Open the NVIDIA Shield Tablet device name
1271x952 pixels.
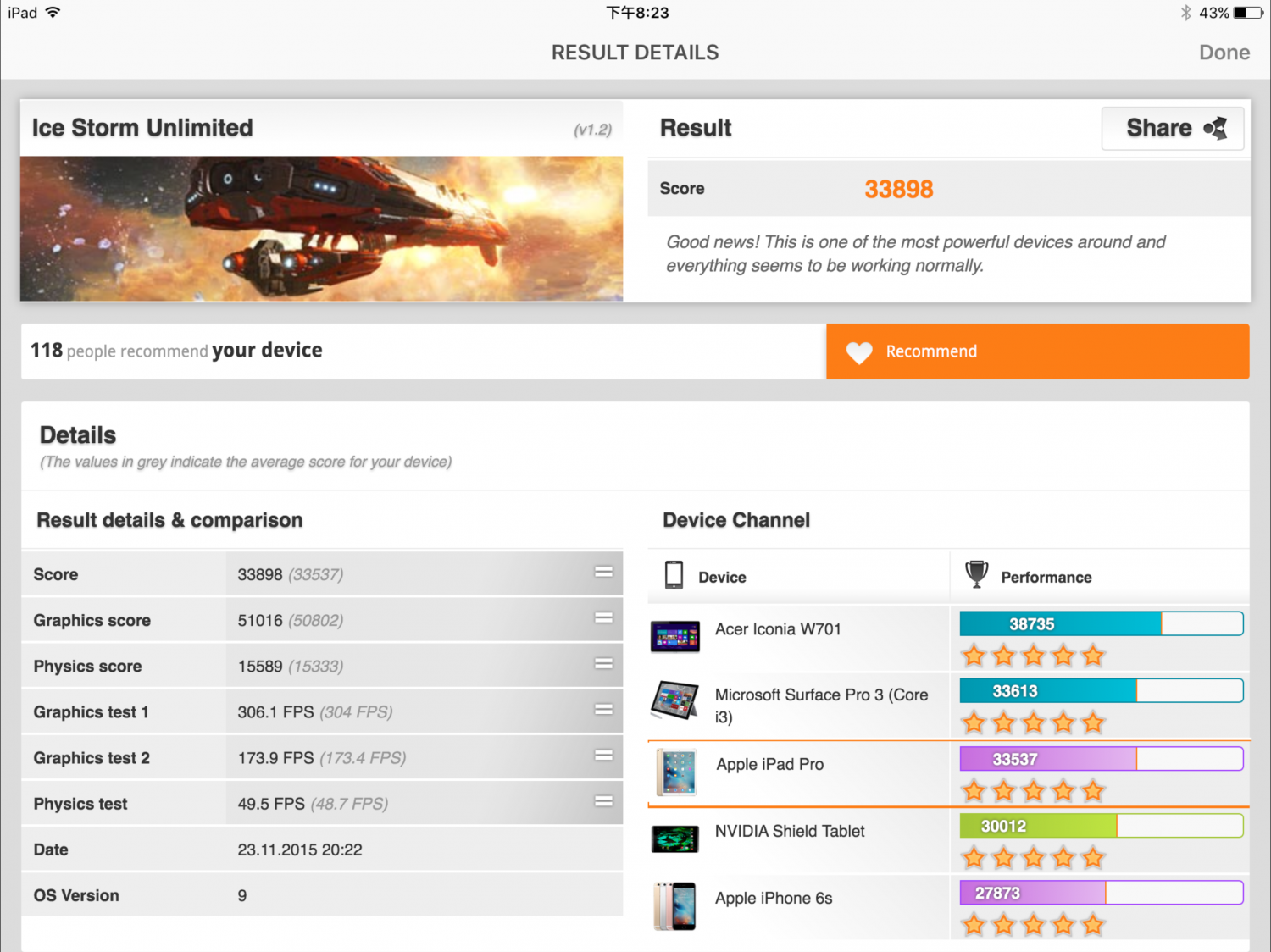point(790,831)
